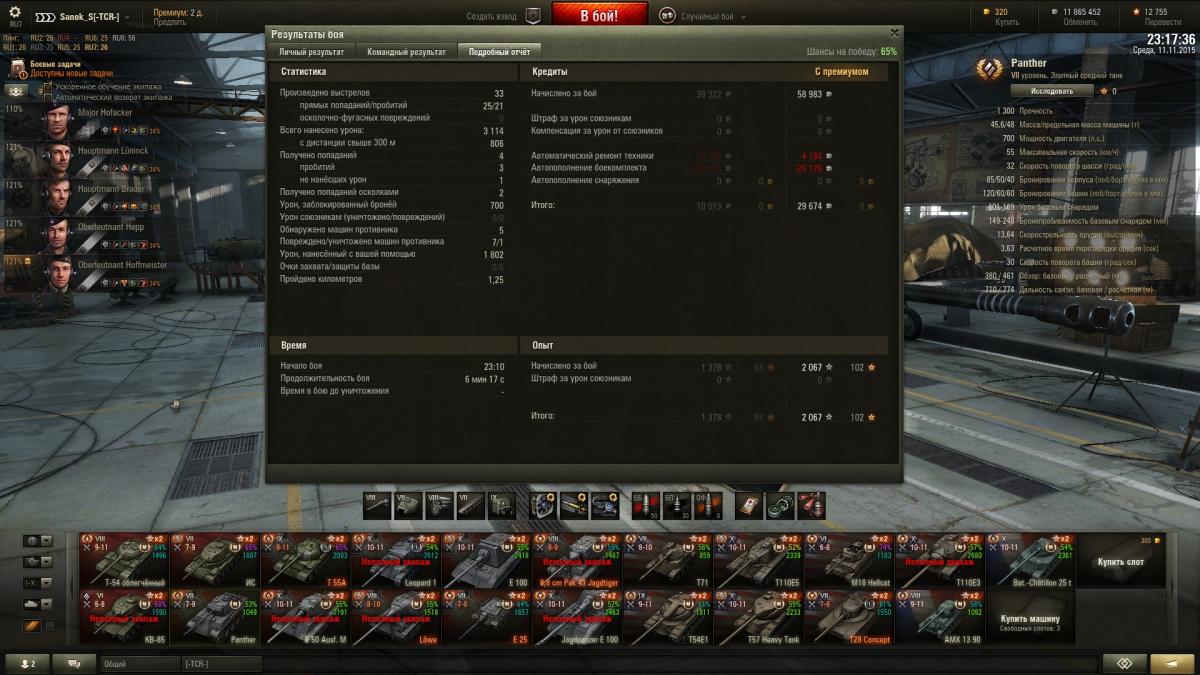The height and width of the screenshot is (675, 1200).
Task: Select the Löwe tank in carousel
Action: (x=397, y=617)
